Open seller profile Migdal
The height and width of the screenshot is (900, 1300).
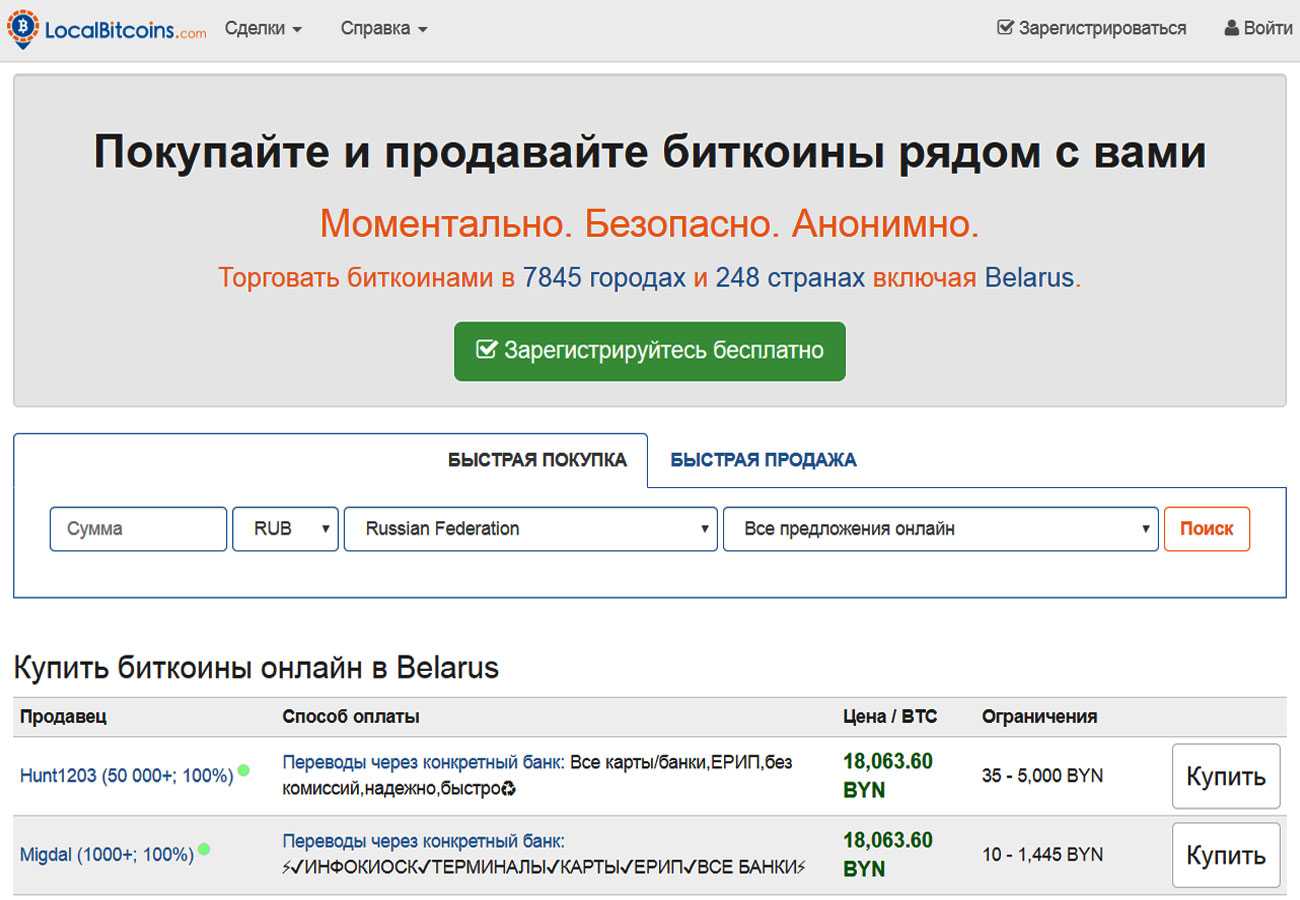106,855
